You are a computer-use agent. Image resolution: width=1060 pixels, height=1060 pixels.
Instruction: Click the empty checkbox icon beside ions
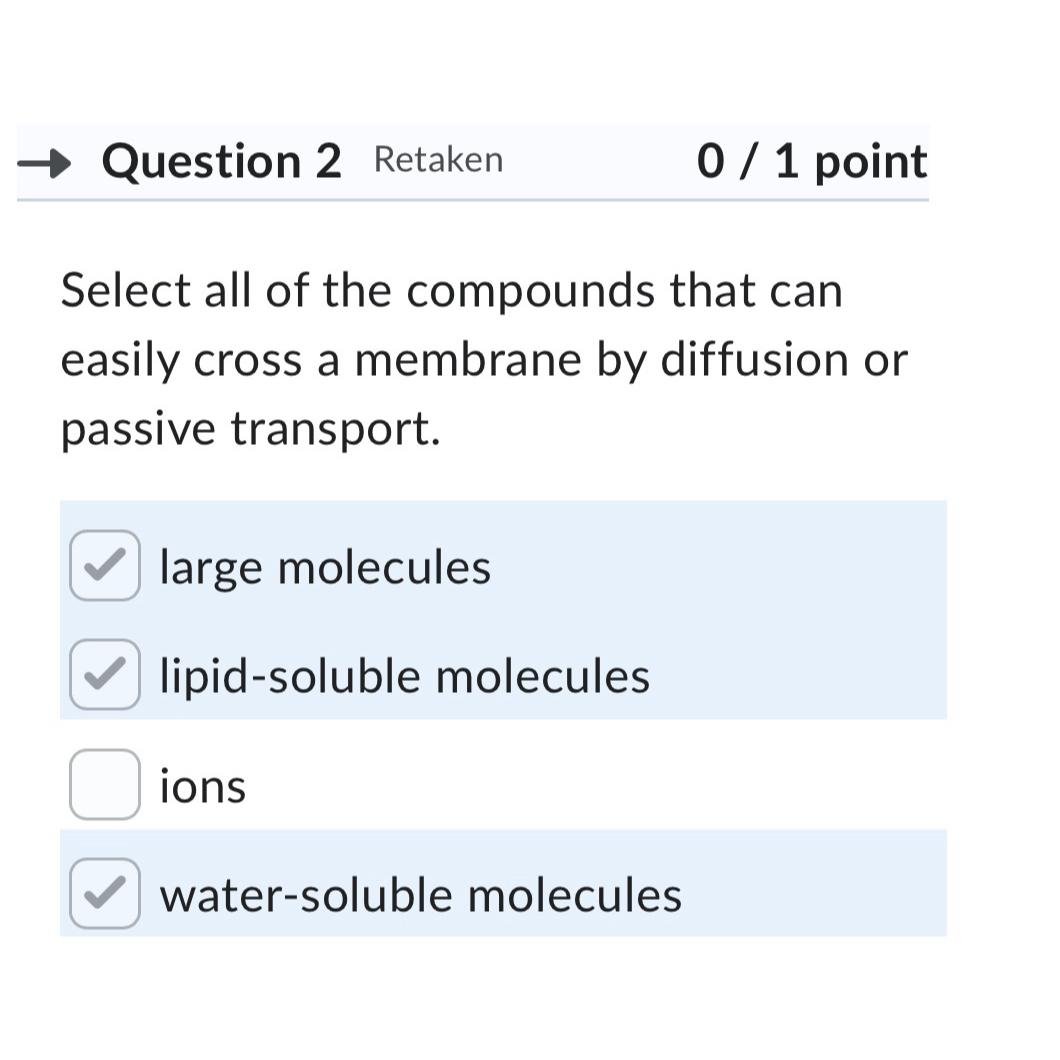click(x=104, y=786)
